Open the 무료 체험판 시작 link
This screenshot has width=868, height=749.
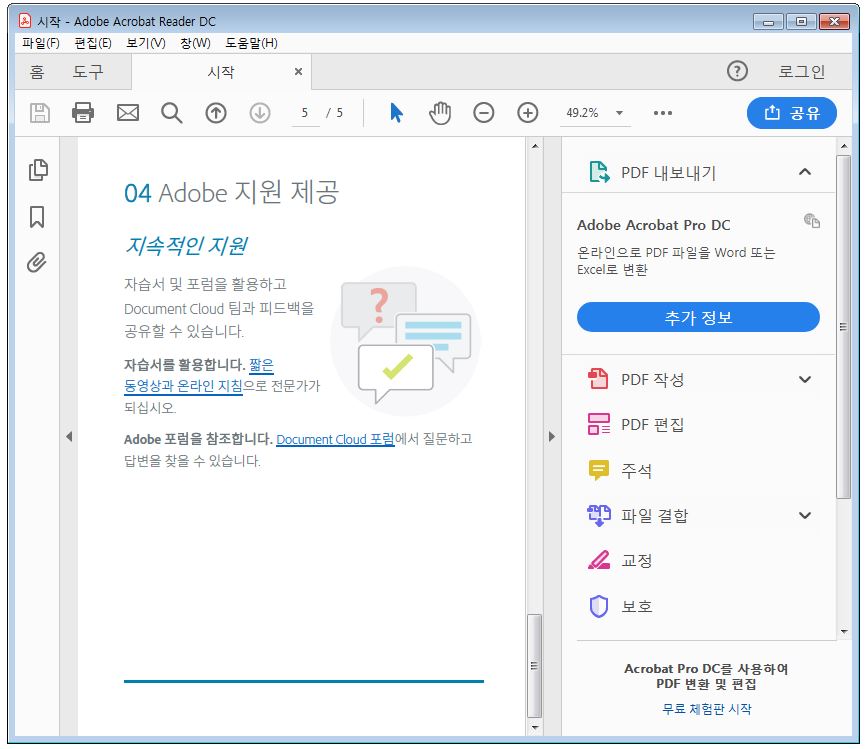pyautogui.click(x=707, y=709)
